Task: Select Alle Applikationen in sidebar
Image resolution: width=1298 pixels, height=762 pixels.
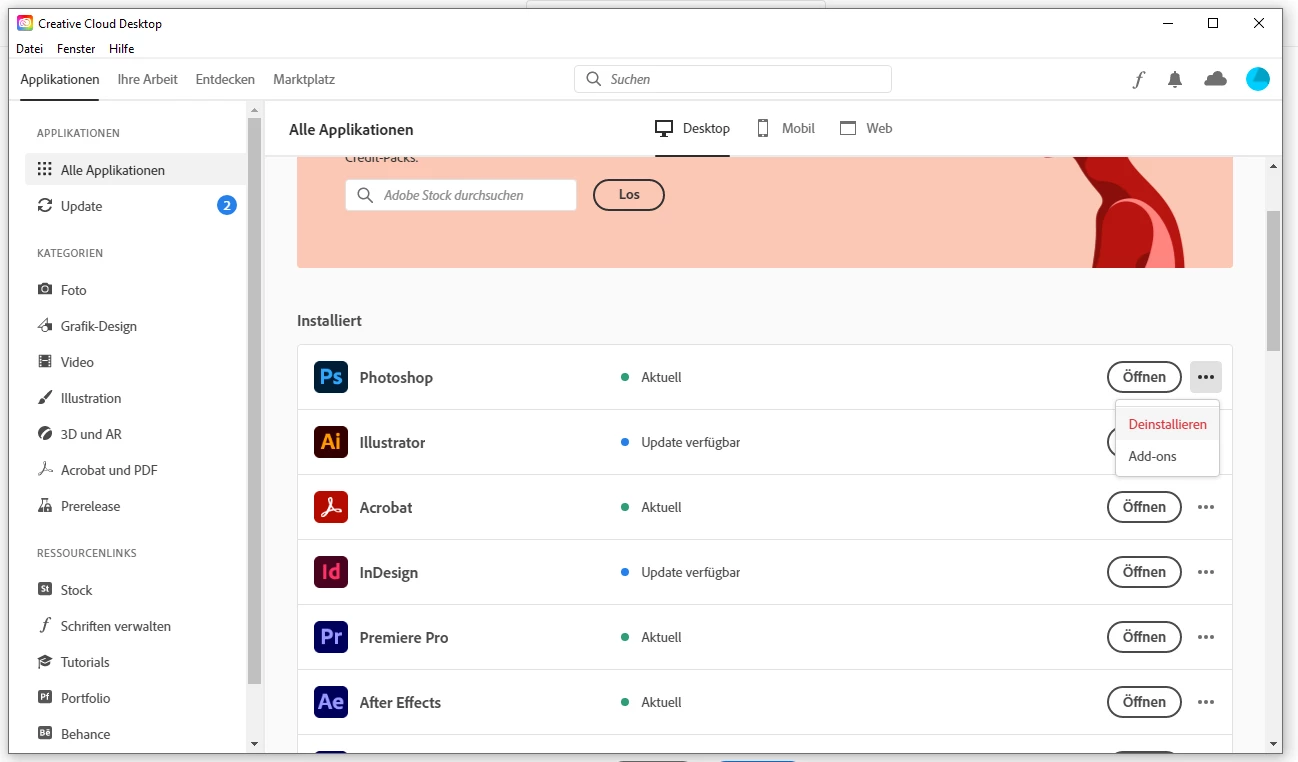Action: tap(135, 170)
